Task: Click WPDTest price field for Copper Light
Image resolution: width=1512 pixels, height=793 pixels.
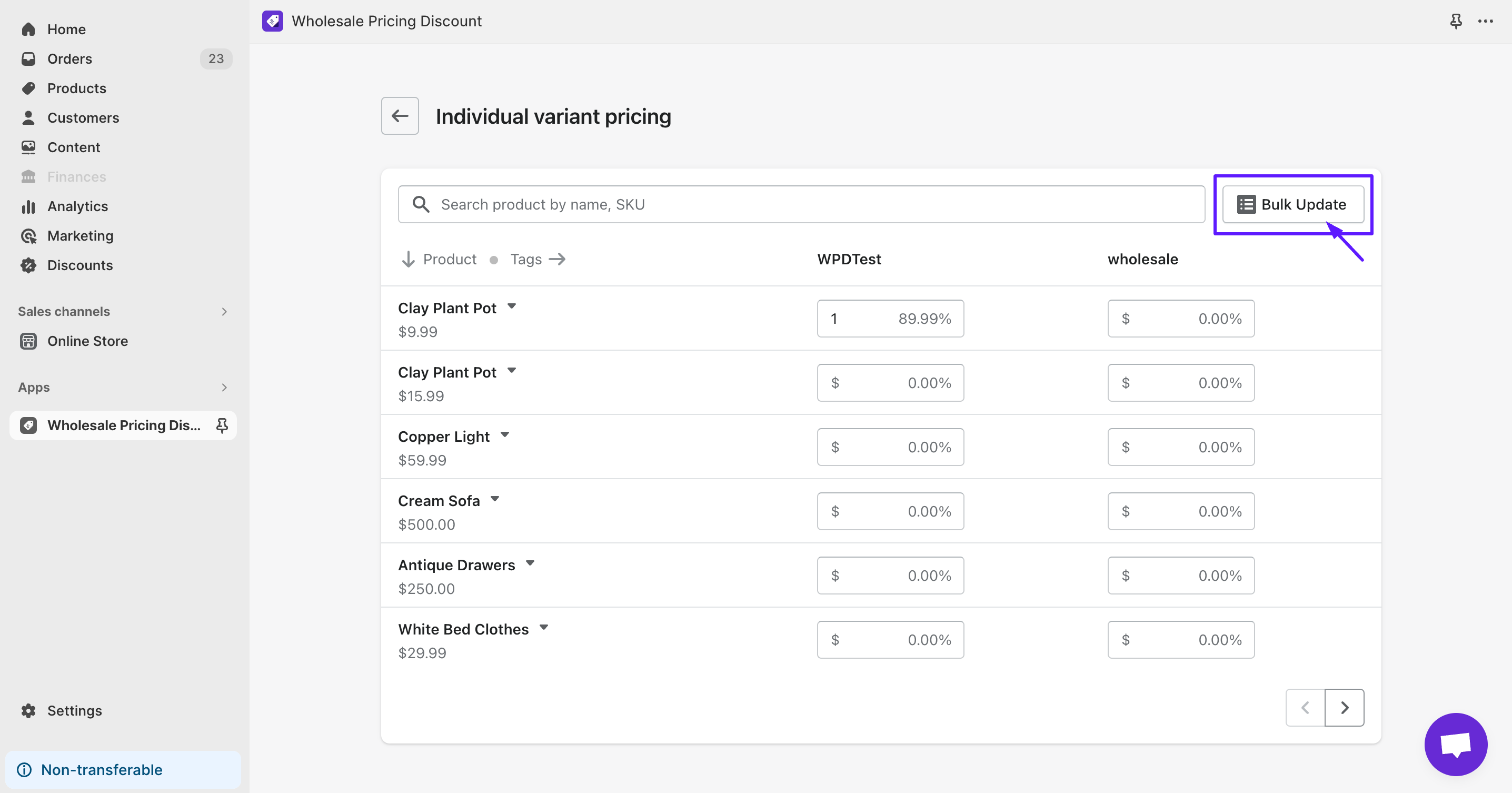Action: point(890,447)
